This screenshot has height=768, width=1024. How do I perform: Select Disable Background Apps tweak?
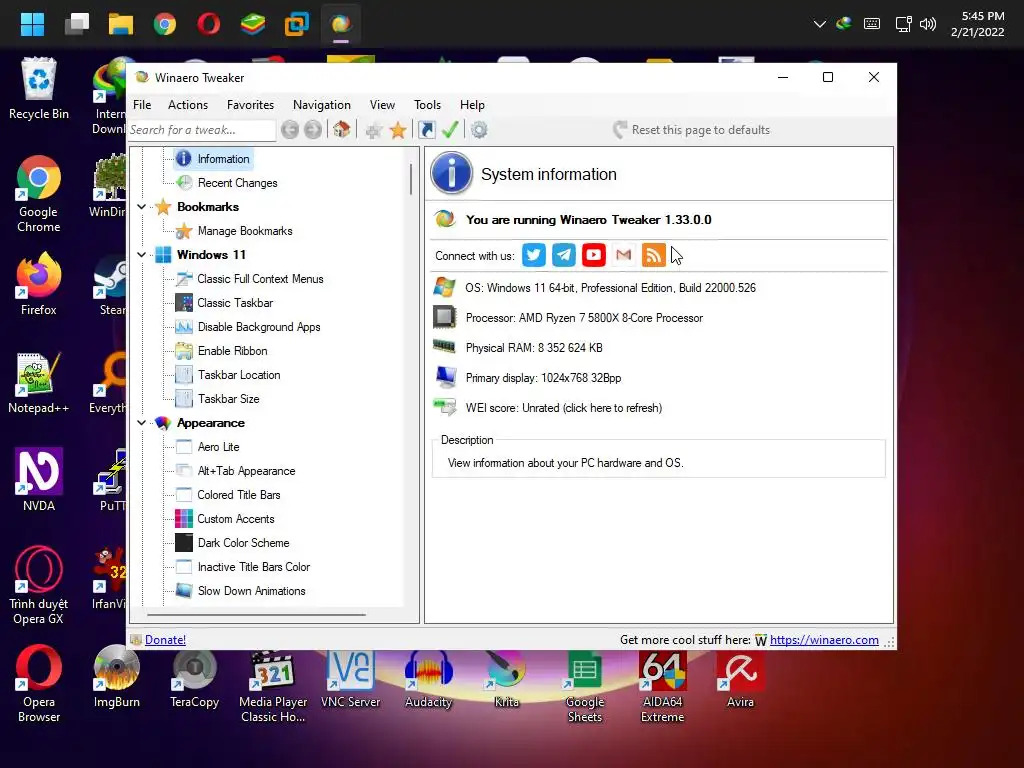click(x=259, y=327)
